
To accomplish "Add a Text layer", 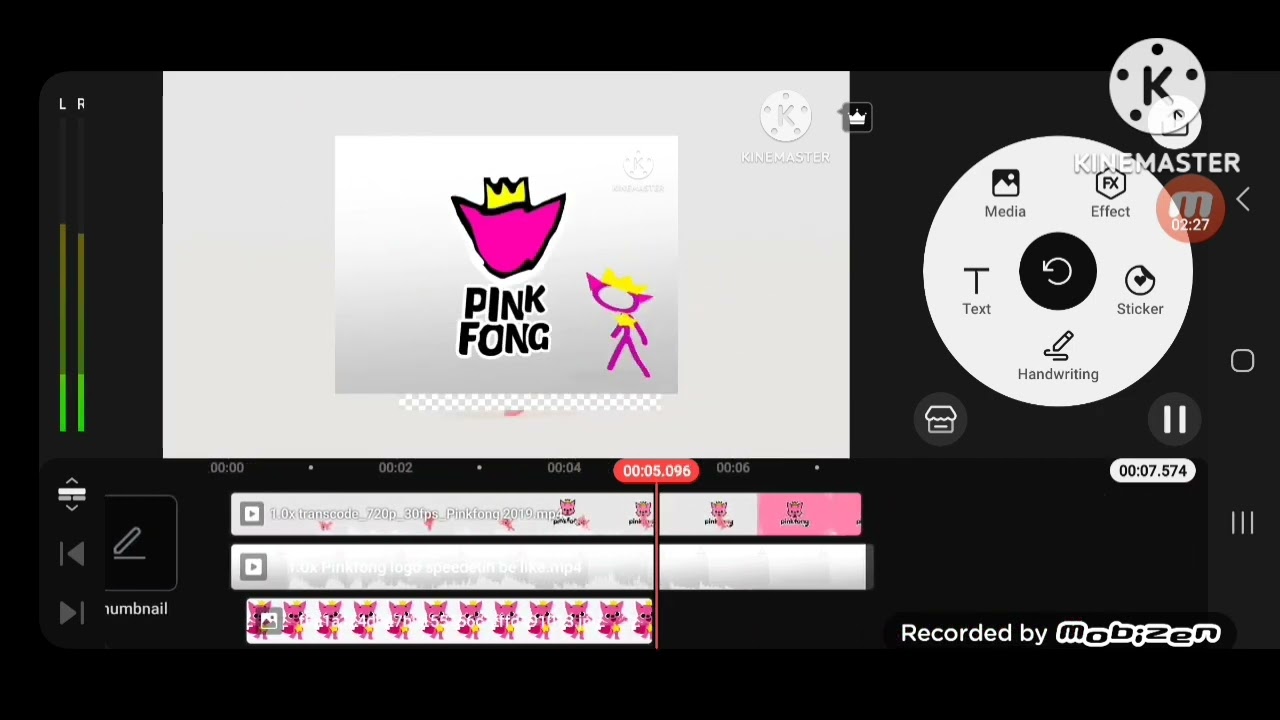I will (976, 291).
